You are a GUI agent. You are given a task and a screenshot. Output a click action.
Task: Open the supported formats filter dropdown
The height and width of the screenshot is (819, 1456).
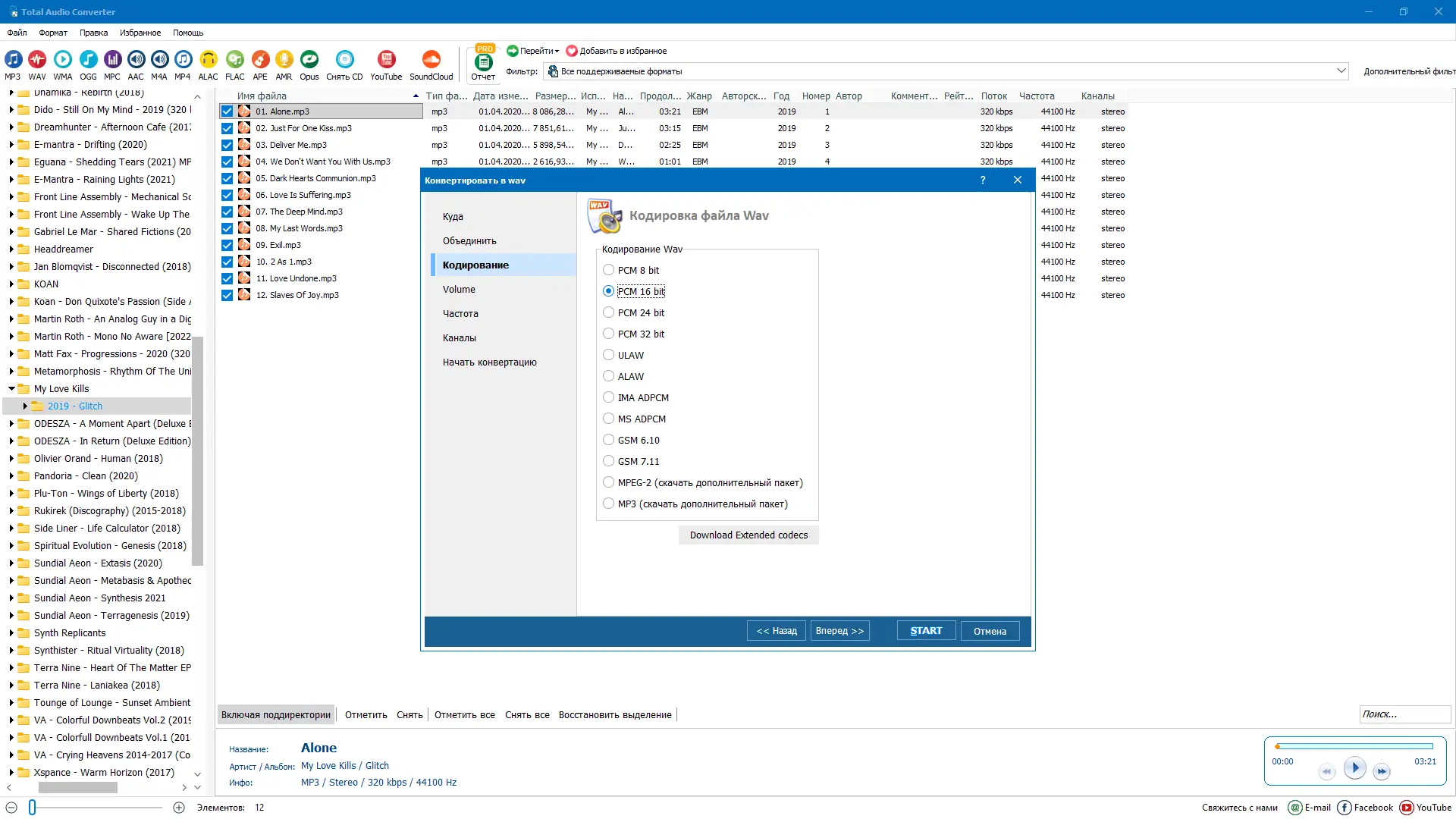(1341, 71)
